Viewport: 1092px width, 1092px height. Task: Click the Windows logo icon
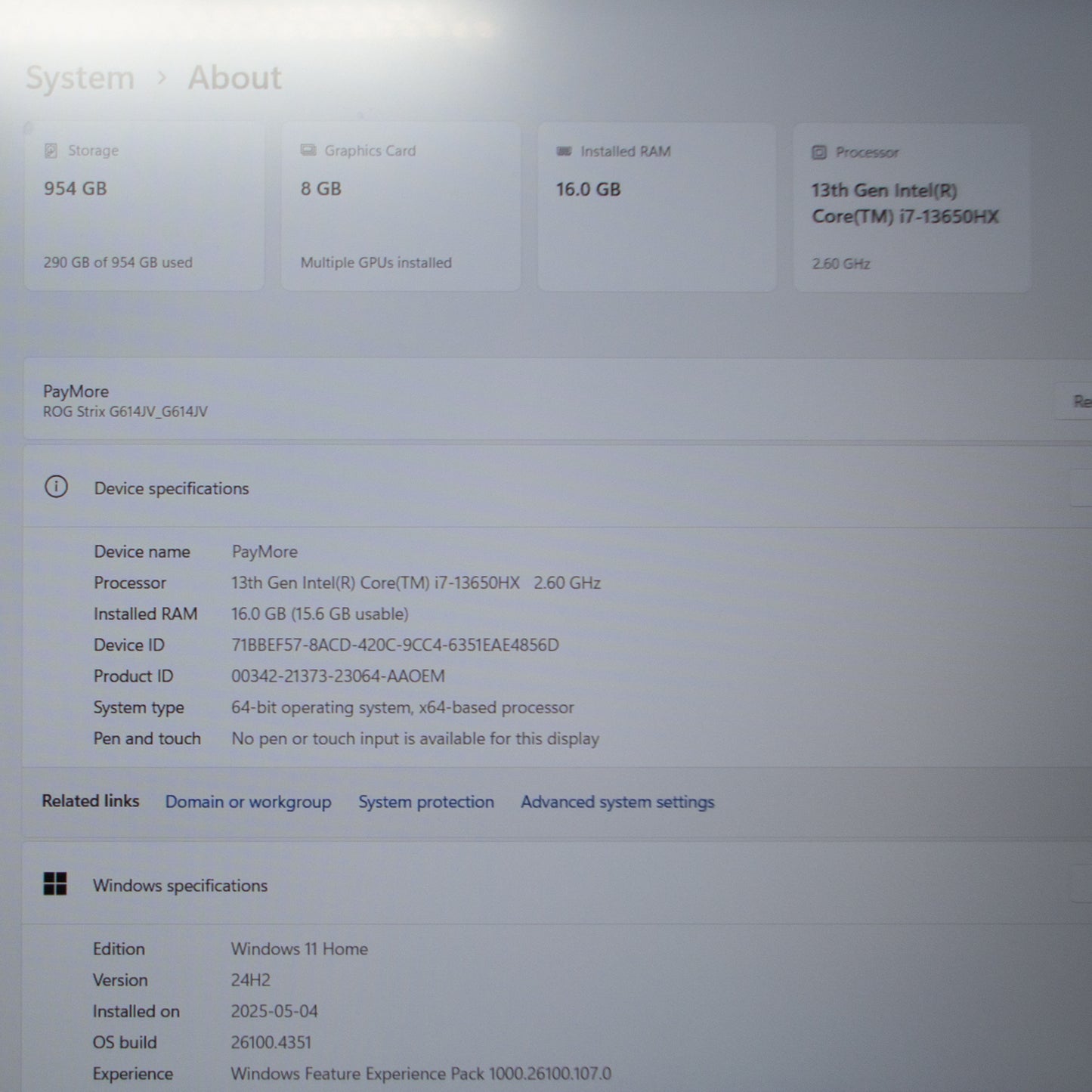coord(55,884)
